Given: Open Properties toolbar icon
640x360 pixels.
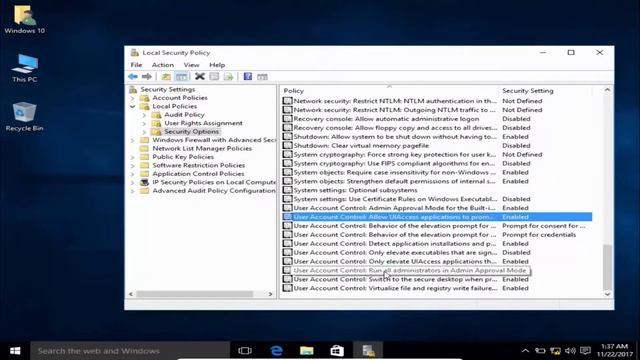Looking at the screenshot, I should click(214, 76).
